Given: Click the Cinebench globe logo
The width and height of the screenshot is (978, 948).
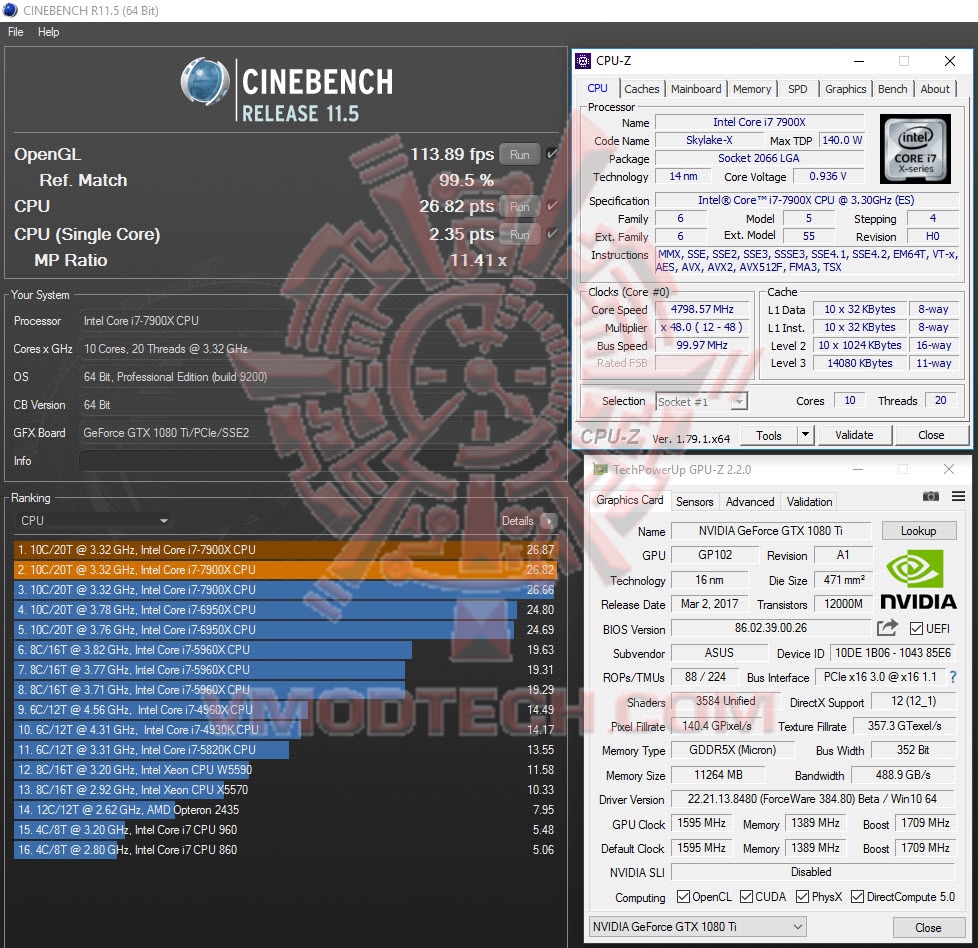Looking at the screenshot, I should 204,82.
